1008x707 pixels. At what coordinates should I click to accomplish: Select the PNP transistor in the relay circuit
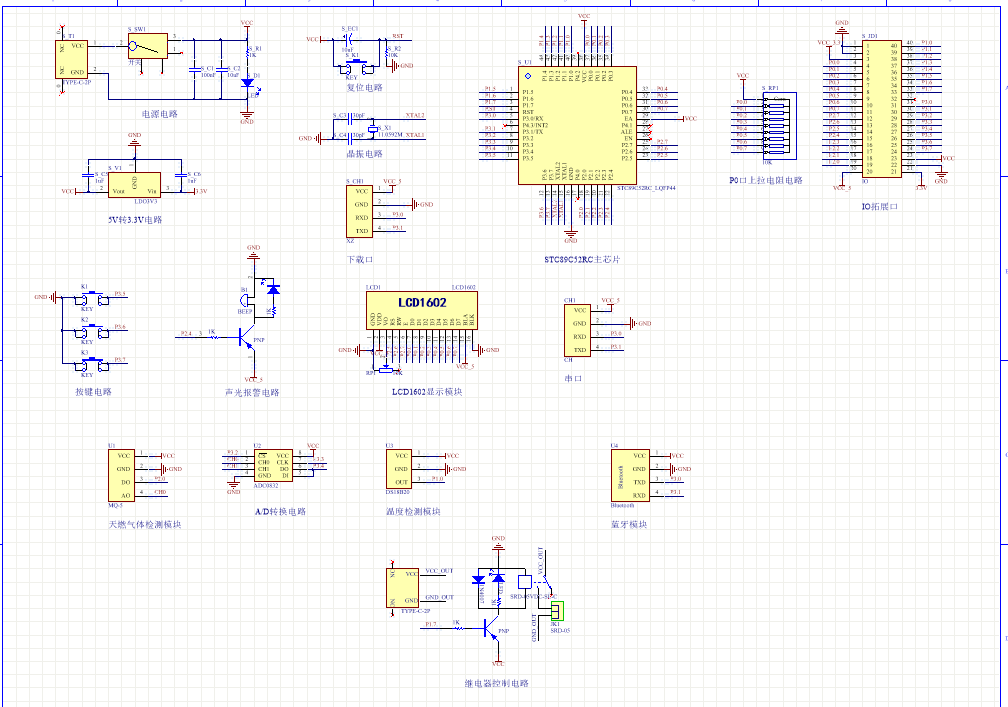[x=492, y=630]
